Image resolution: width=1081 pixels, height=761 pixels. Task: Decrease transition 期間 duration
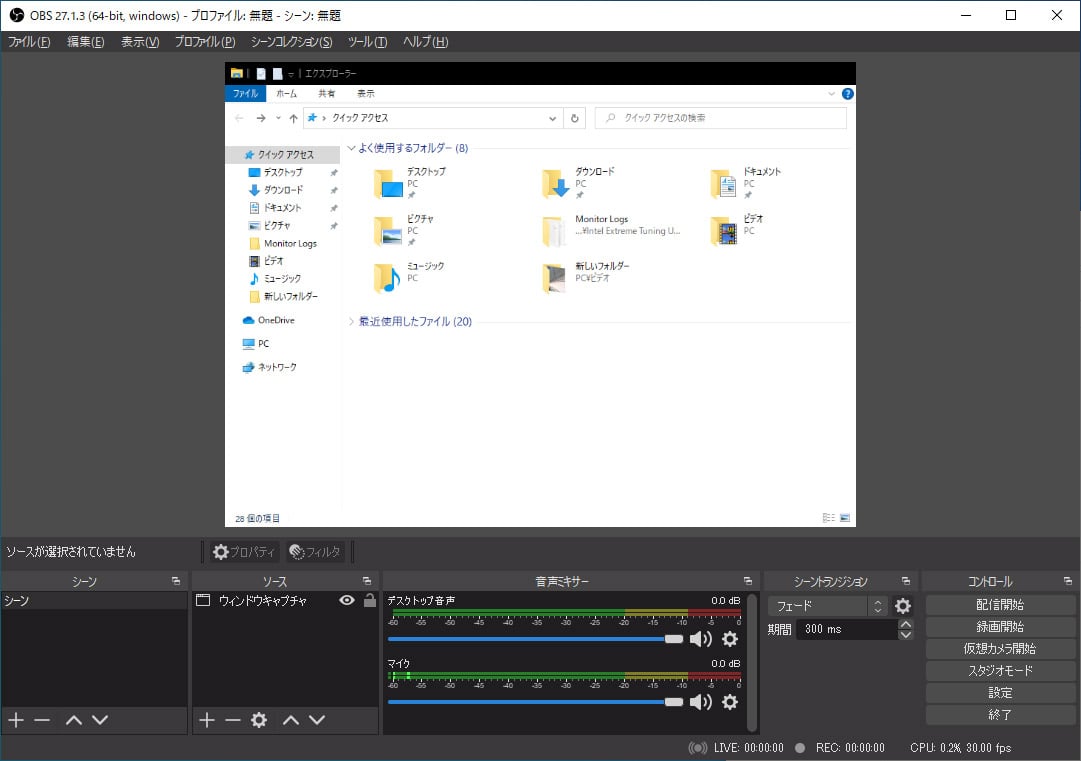tap(906, 635)
